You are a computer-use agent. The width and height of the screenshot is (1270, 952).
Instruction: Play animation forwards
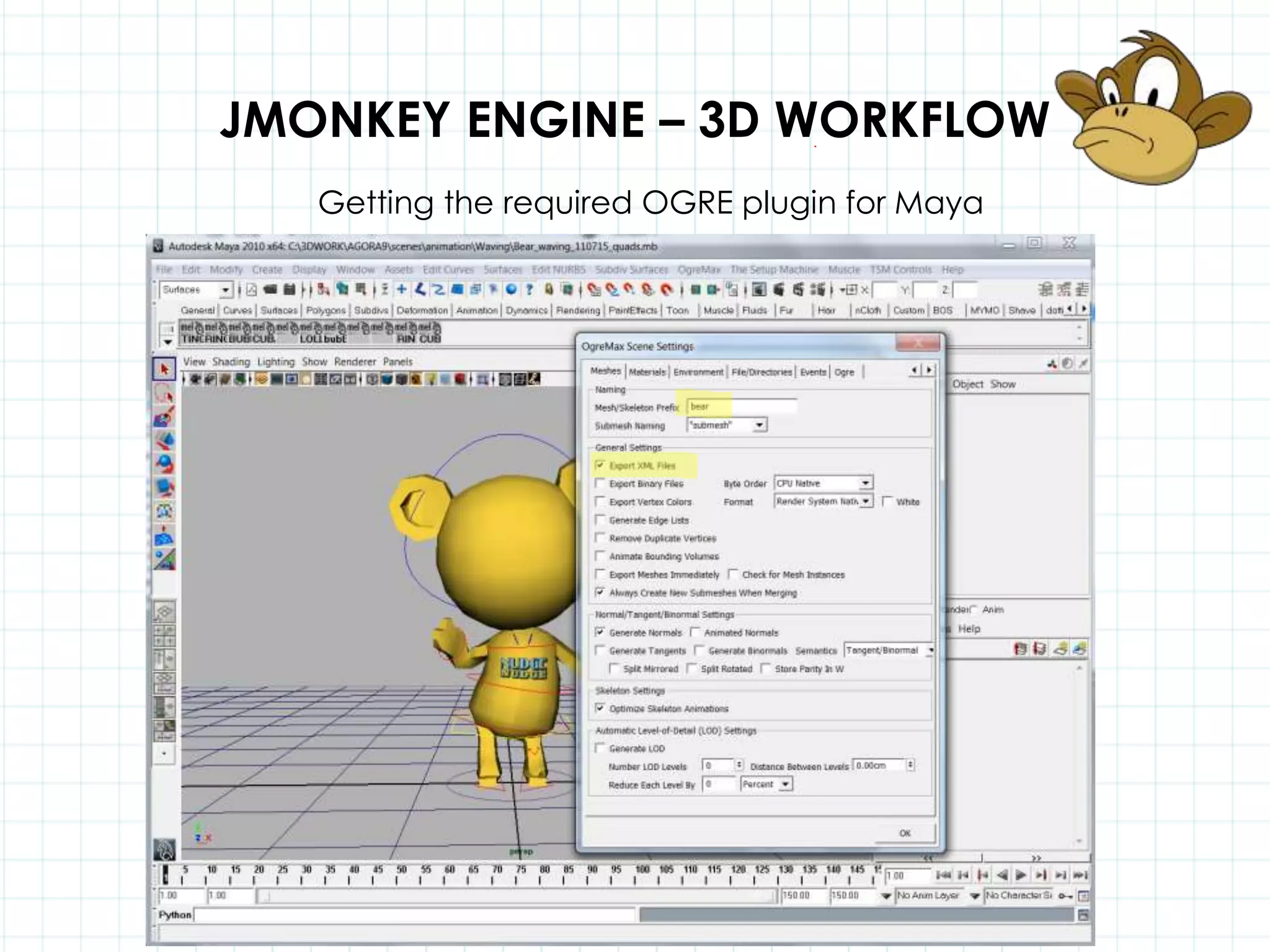pos(1021,875)
